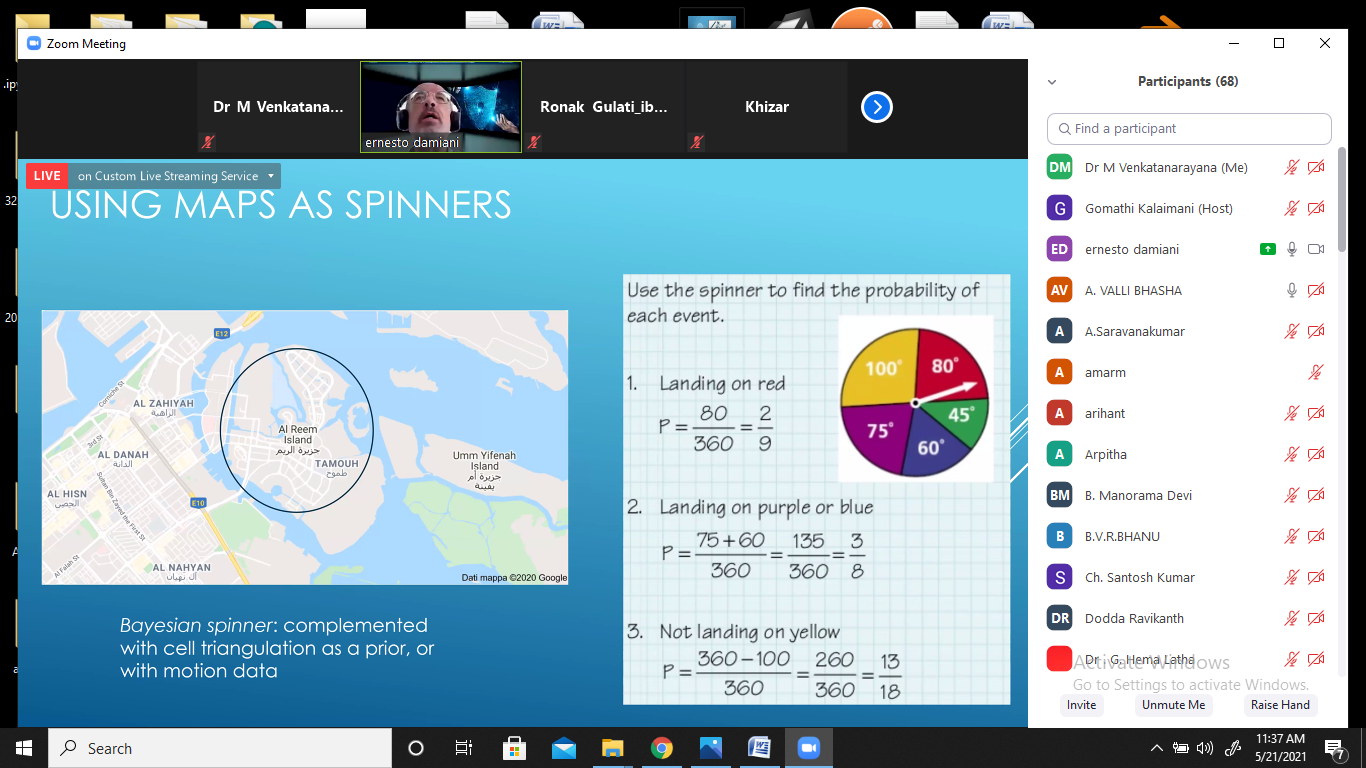Click the muted mic icon for Gomathi Kalaimani (Host)
The height and width of the screenshot is (768, 1366).
pyautogui.click(x=1292, y=209)
